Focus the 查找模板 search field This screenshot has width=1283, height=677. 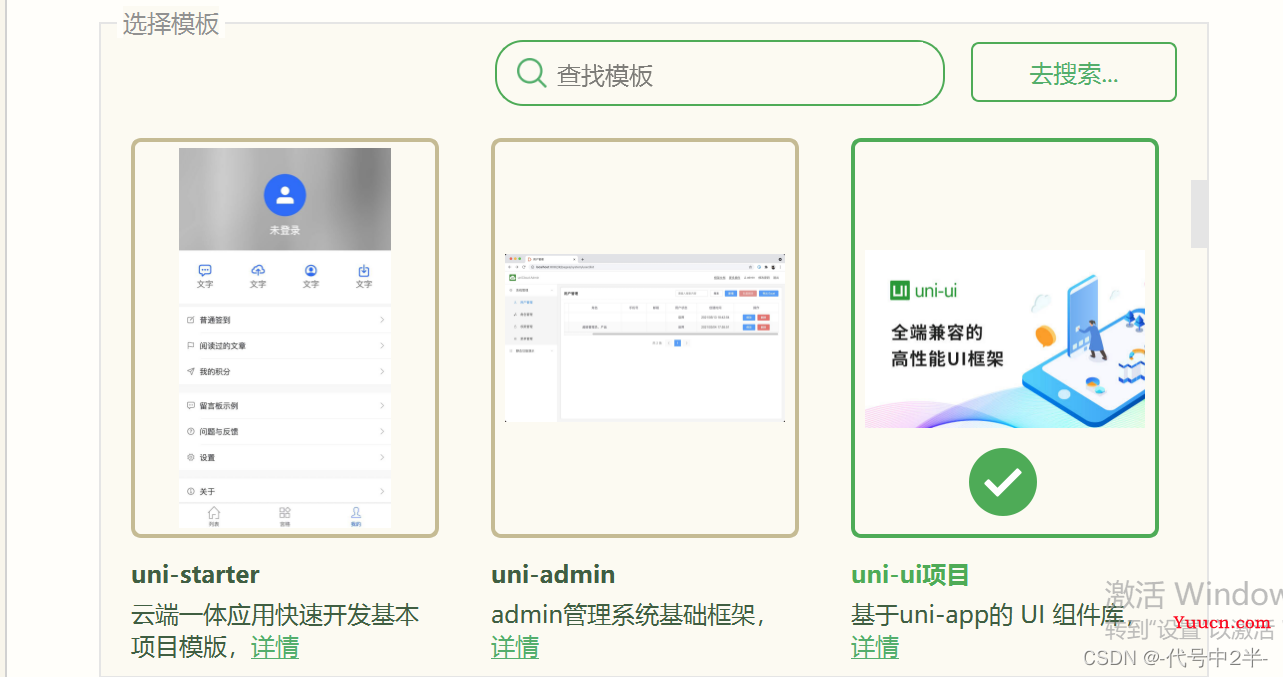point(720,73)
